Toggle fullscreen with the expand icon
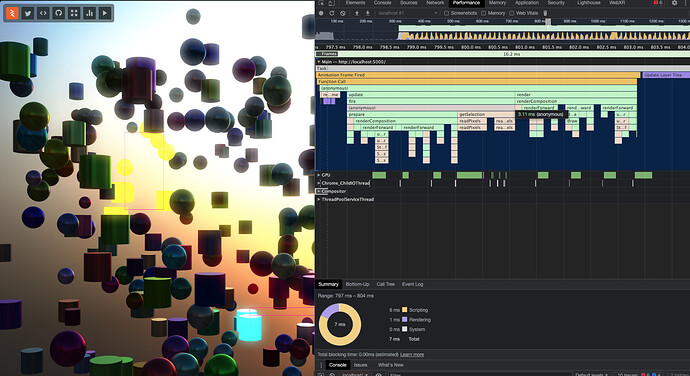 pyautogui.click(x=74, y=13)
